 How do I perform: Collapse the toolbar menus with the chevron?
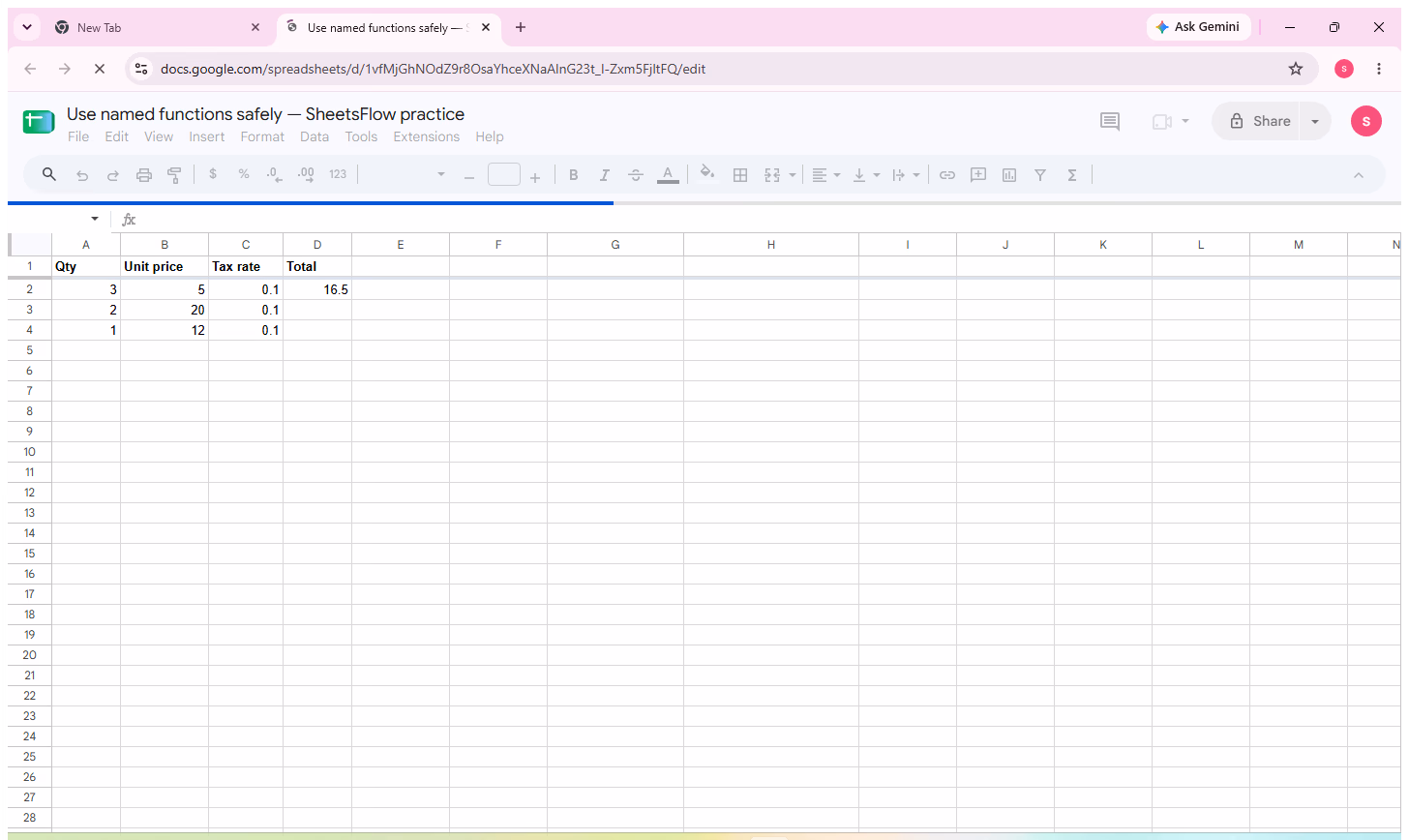tap(1358, 175)
